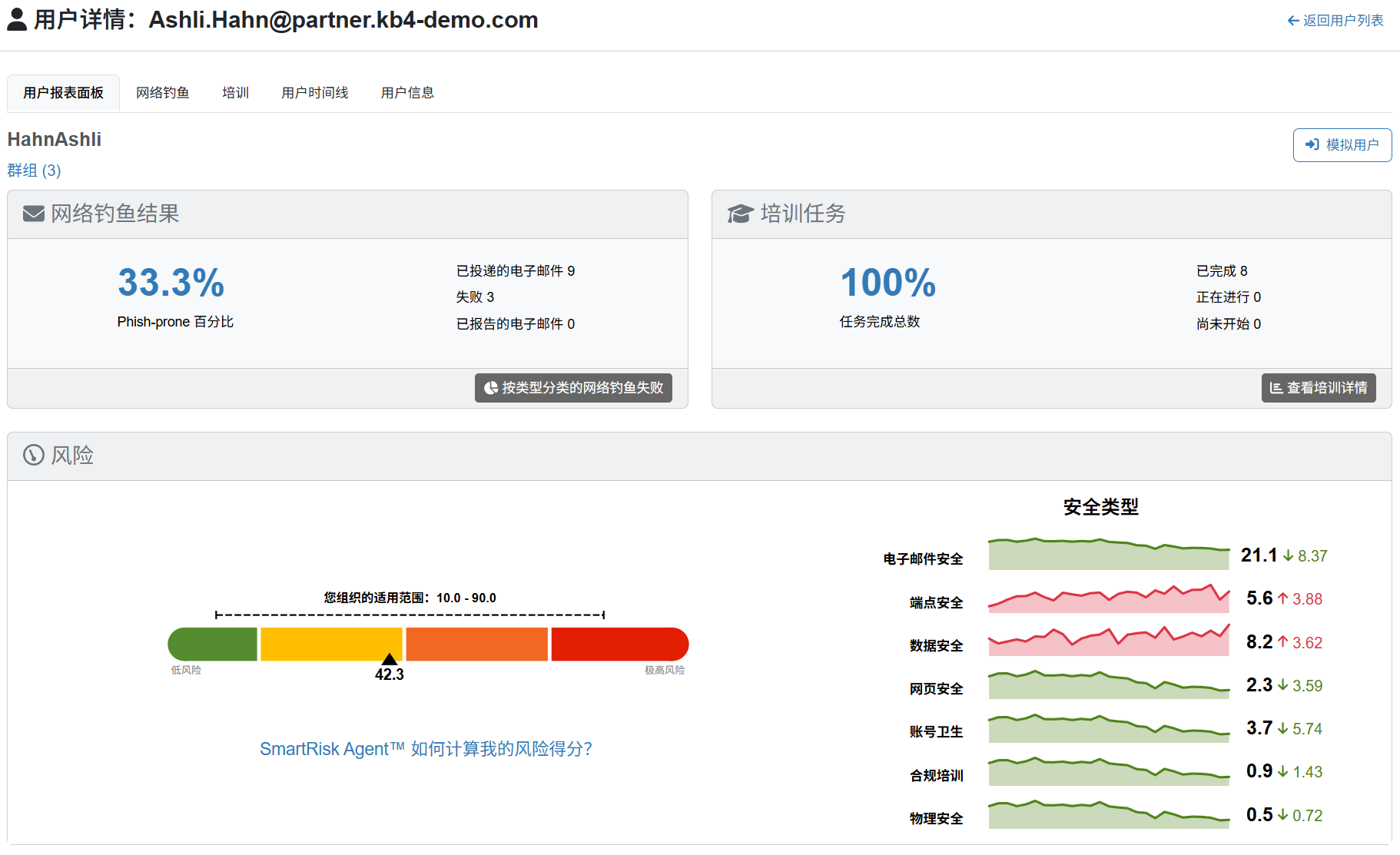This screenshot has width=1400, height=855.
Task: Open 按类型分类的网络钓鱼失败 chart button
Action: click(573, 388)
